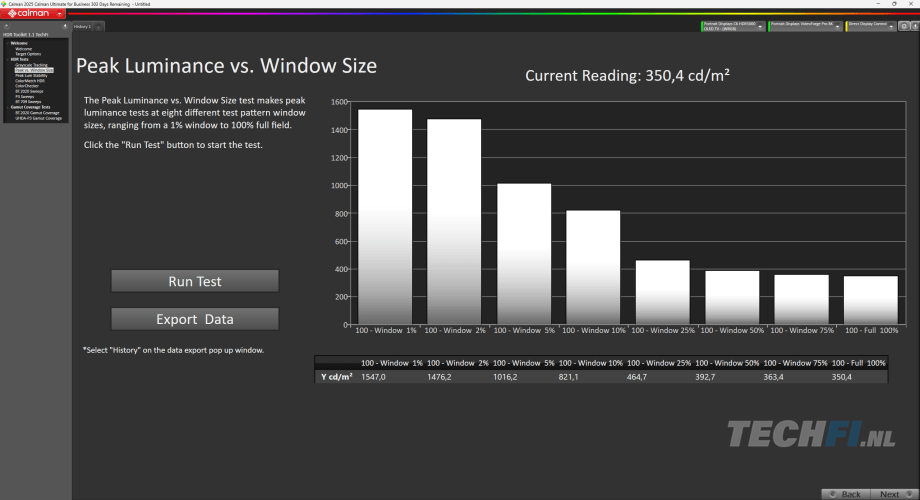
Task: Switch to the History 1 tab
Action: point(83,27)
